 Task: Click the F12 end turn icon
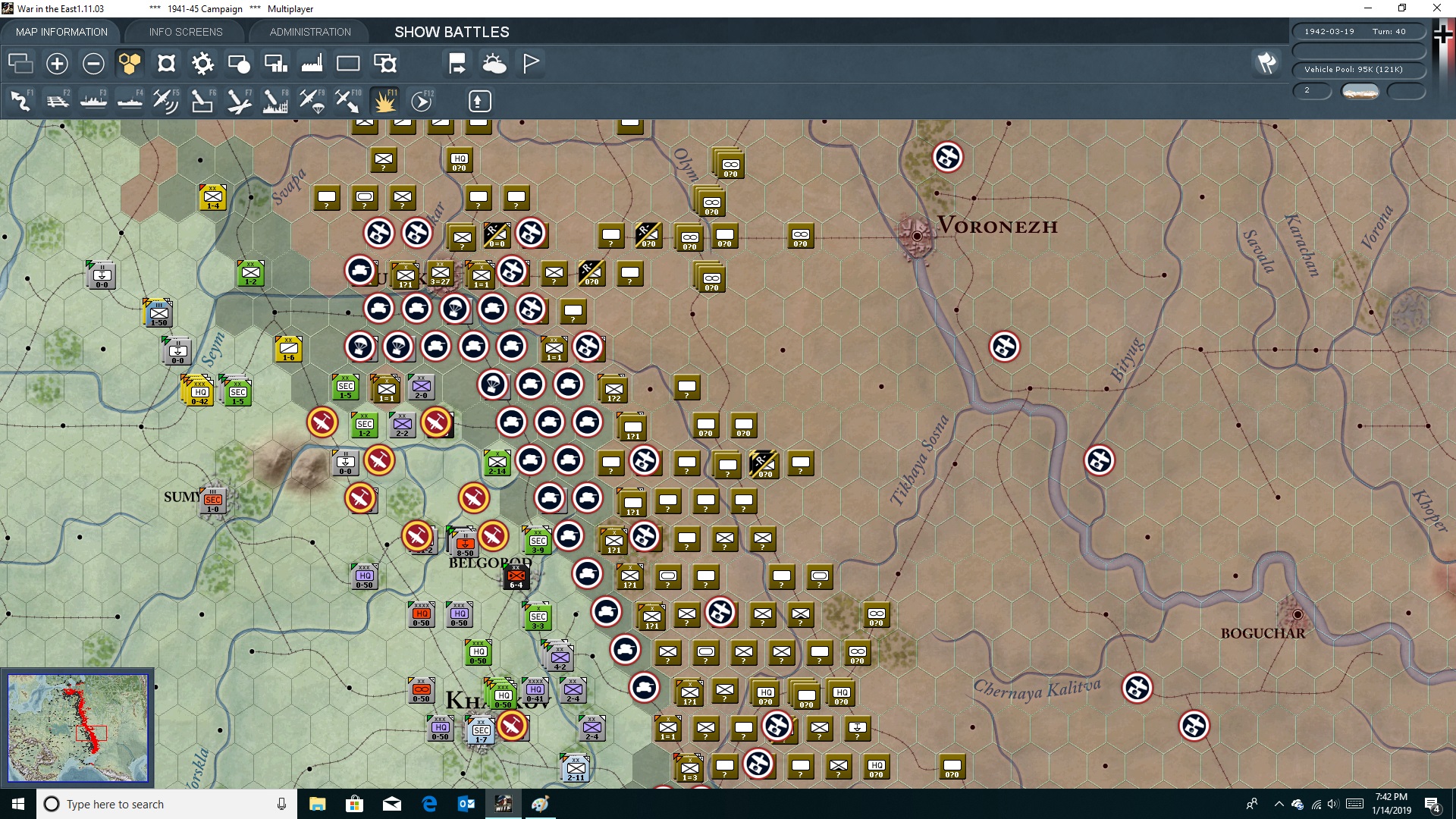point(422,101)
